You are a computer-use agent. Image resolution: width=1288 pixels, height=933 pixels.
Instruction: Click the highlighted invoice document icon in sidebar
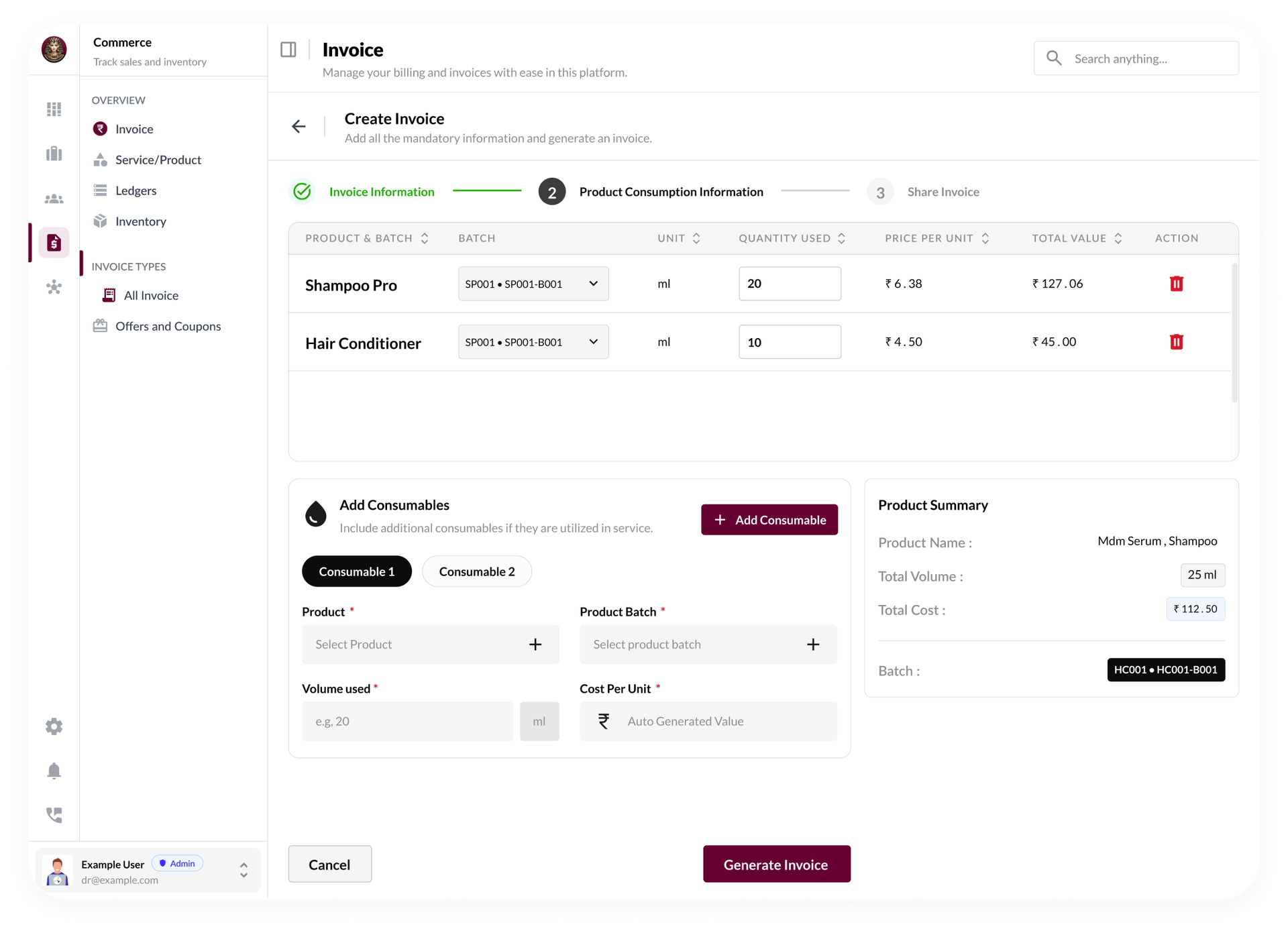pos(54,243)
